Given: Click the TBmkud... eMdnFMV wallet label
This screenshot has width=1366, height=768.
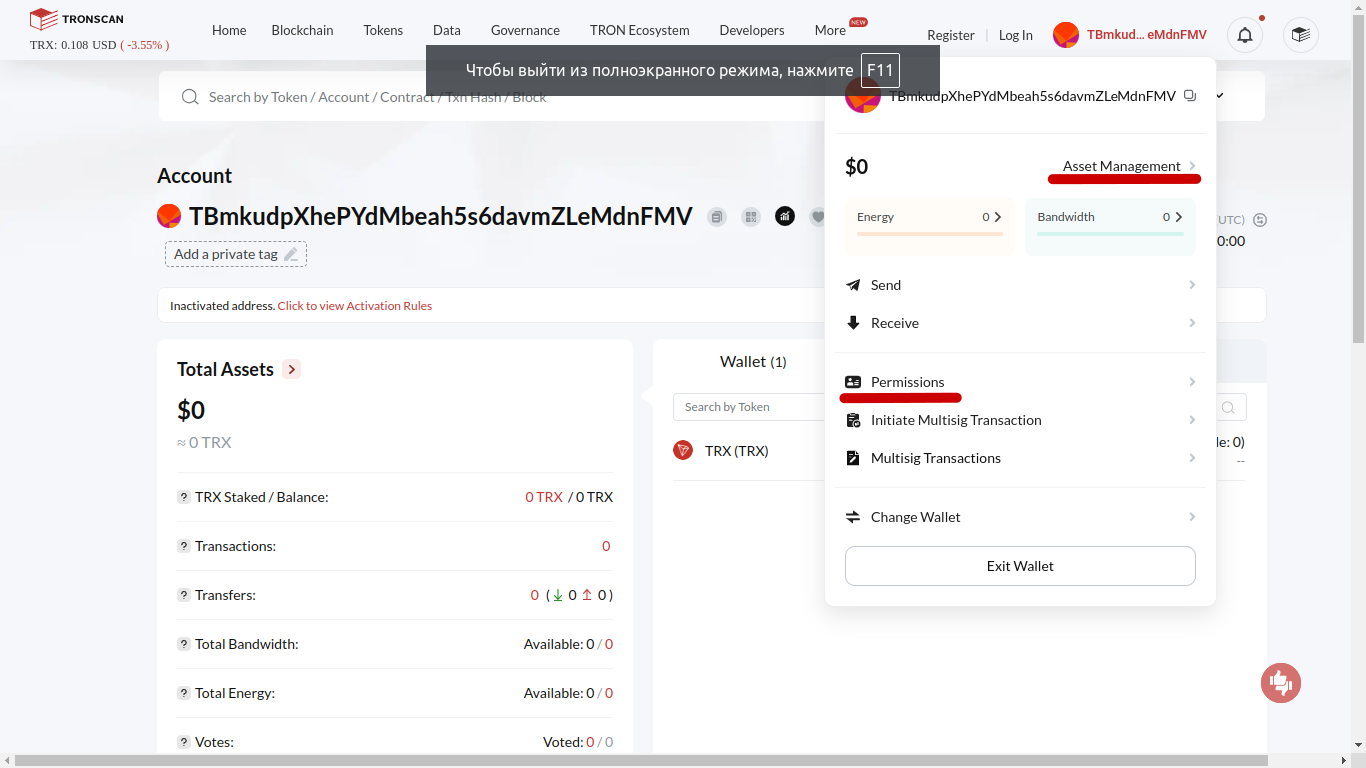Looking at the screenshot, I should (1147, 35).
